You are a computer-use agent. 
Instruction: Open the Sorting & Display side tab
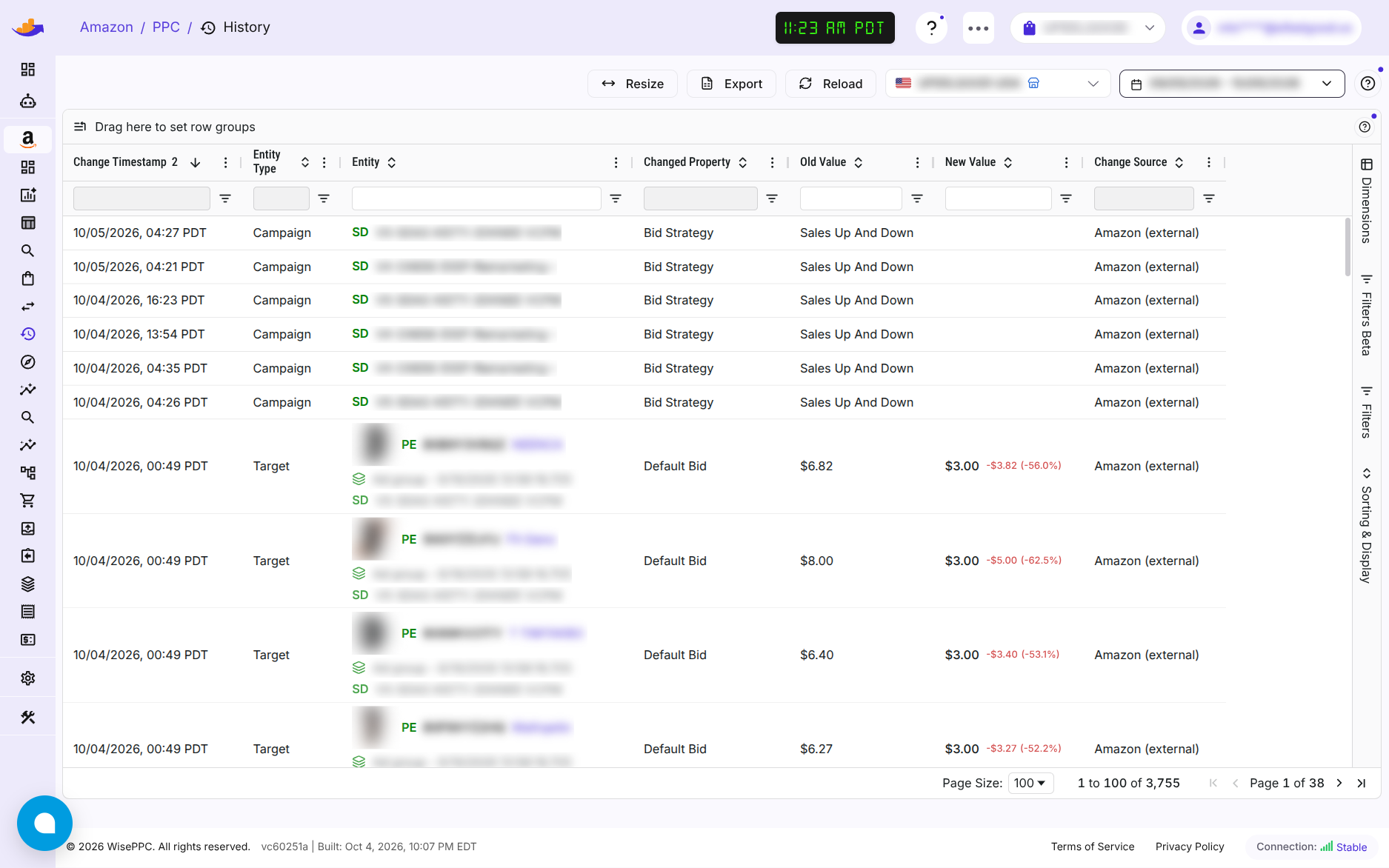pos(1367,526)
